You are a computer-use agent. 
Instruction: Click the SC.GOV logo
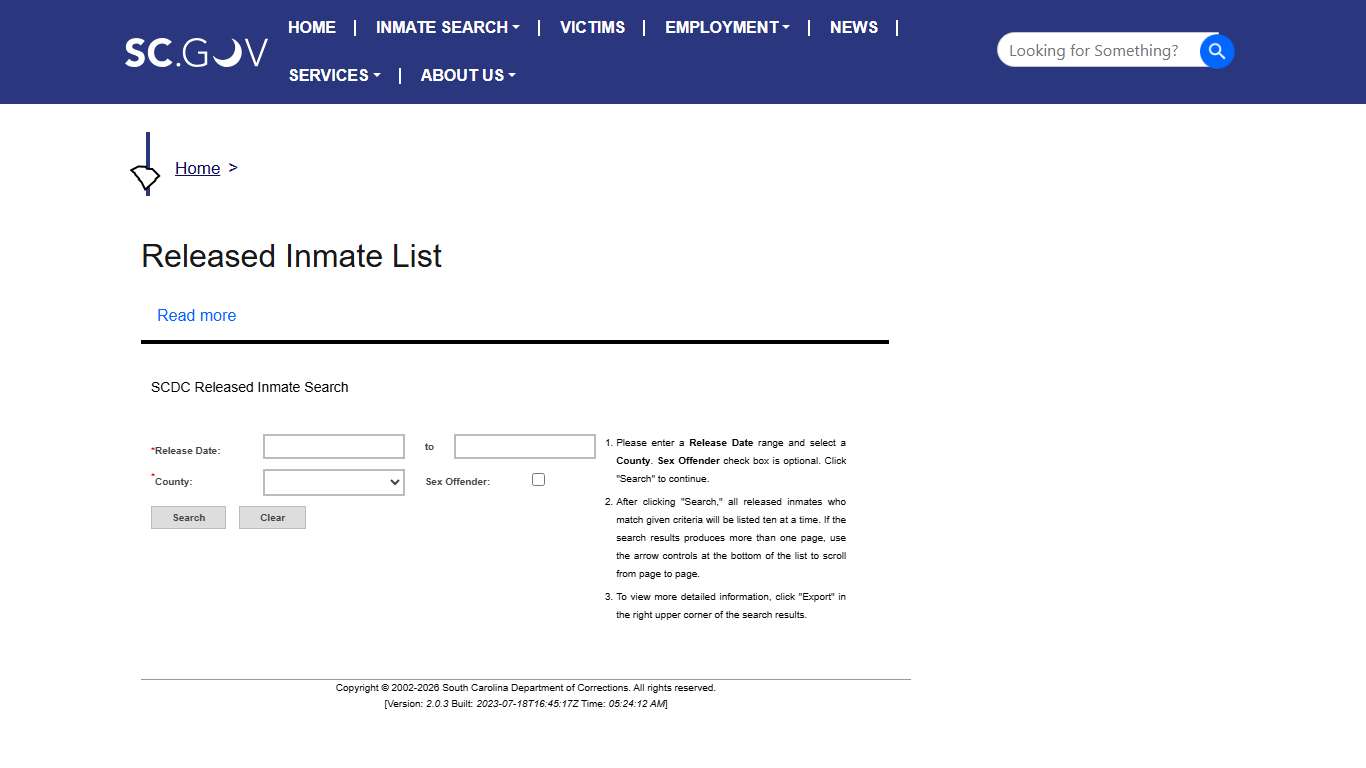(196, 52)
